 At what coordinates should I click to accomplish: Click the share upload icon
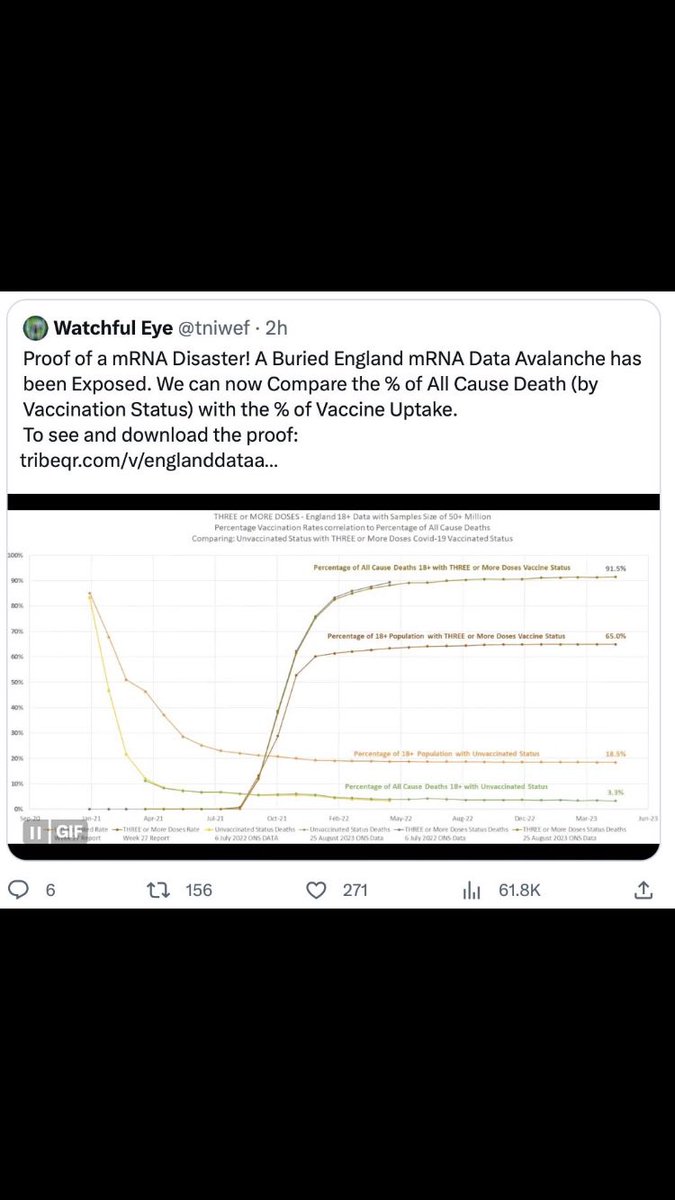(x=645, y=889)
